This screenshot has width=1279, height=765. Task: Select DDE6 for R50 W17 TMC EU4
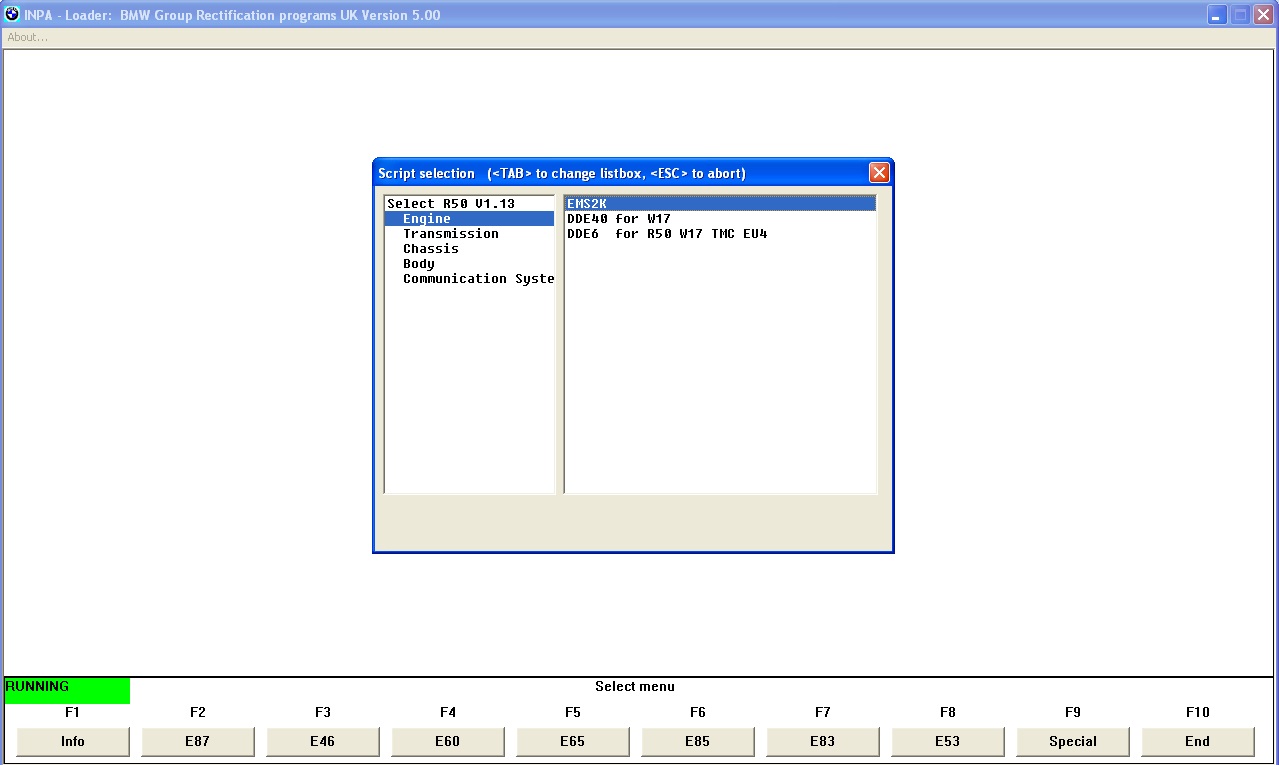click(x=667, y=234)
